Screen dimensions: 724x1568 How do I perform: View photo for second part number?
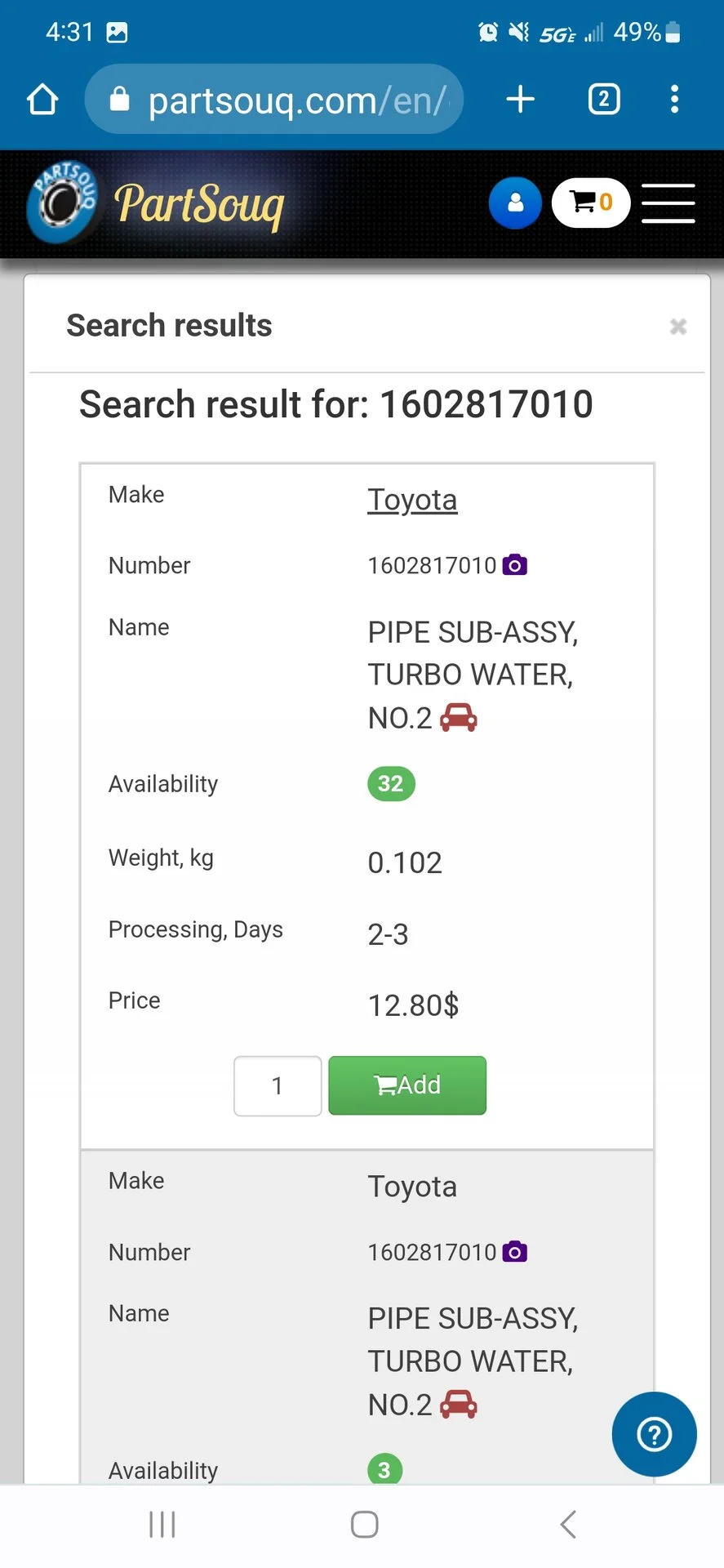pyautogui.click(x=515, y=1252)
